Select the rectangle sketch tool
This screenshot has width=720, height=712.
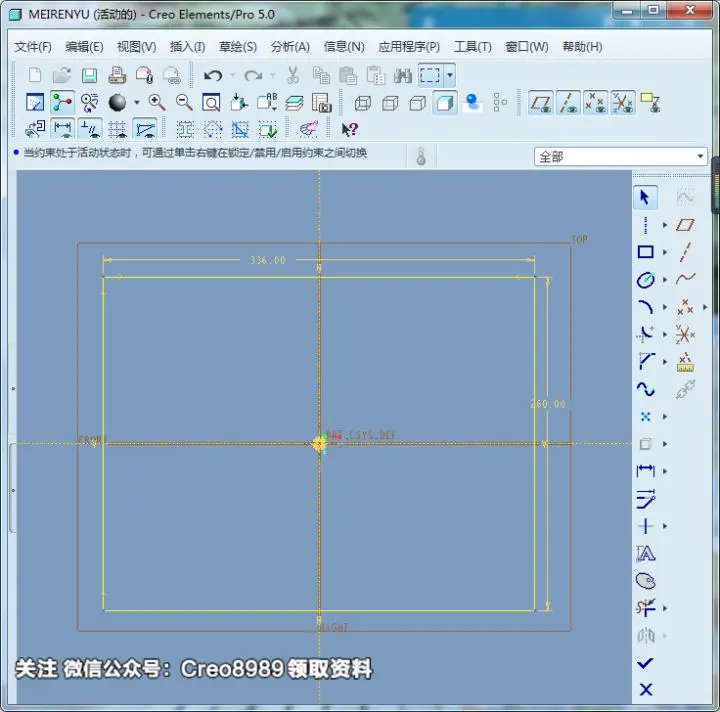(x=645, y=252)
